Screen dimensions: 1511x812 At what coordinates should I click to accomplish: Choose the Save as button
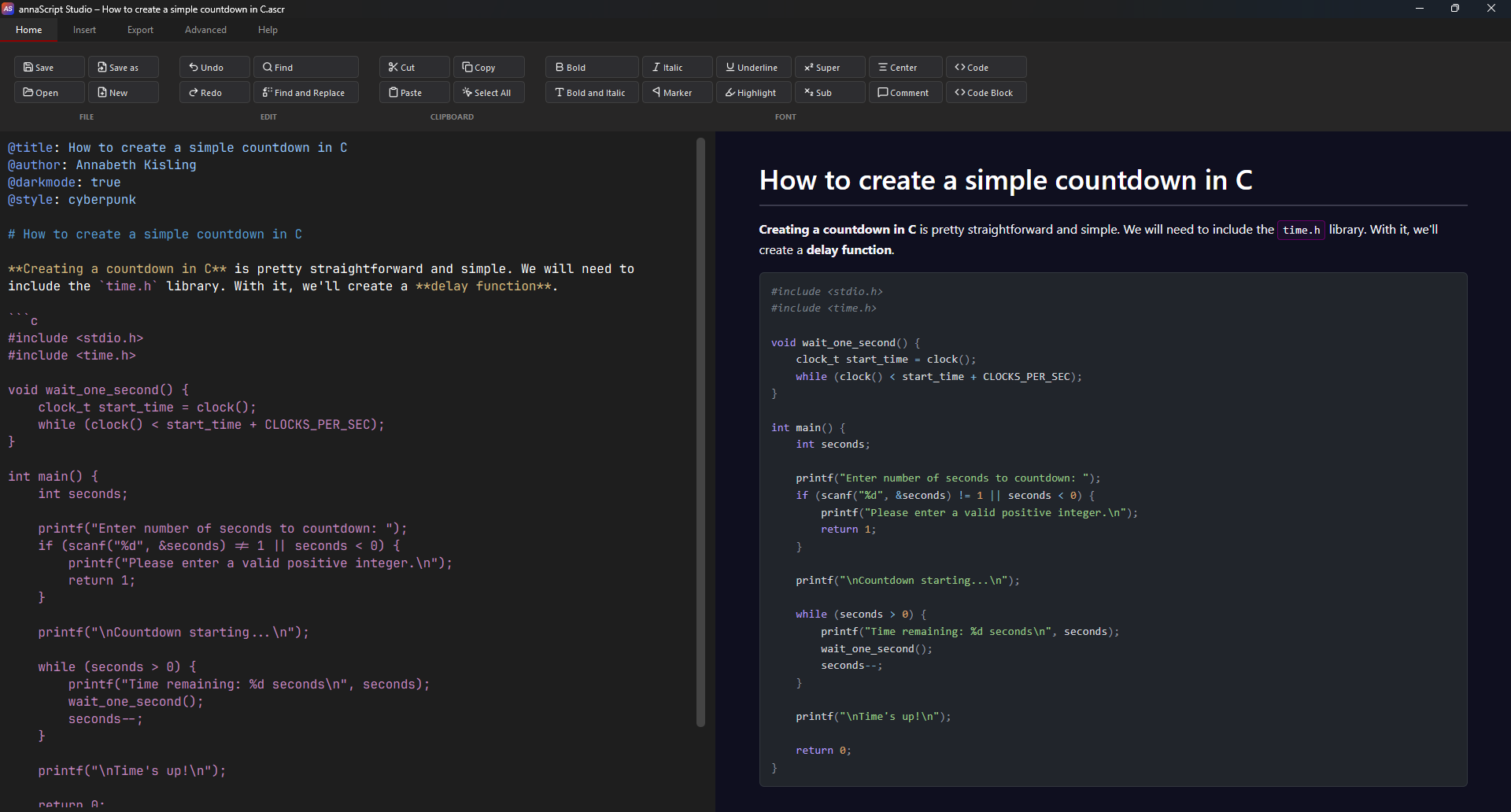coord(123,67)
